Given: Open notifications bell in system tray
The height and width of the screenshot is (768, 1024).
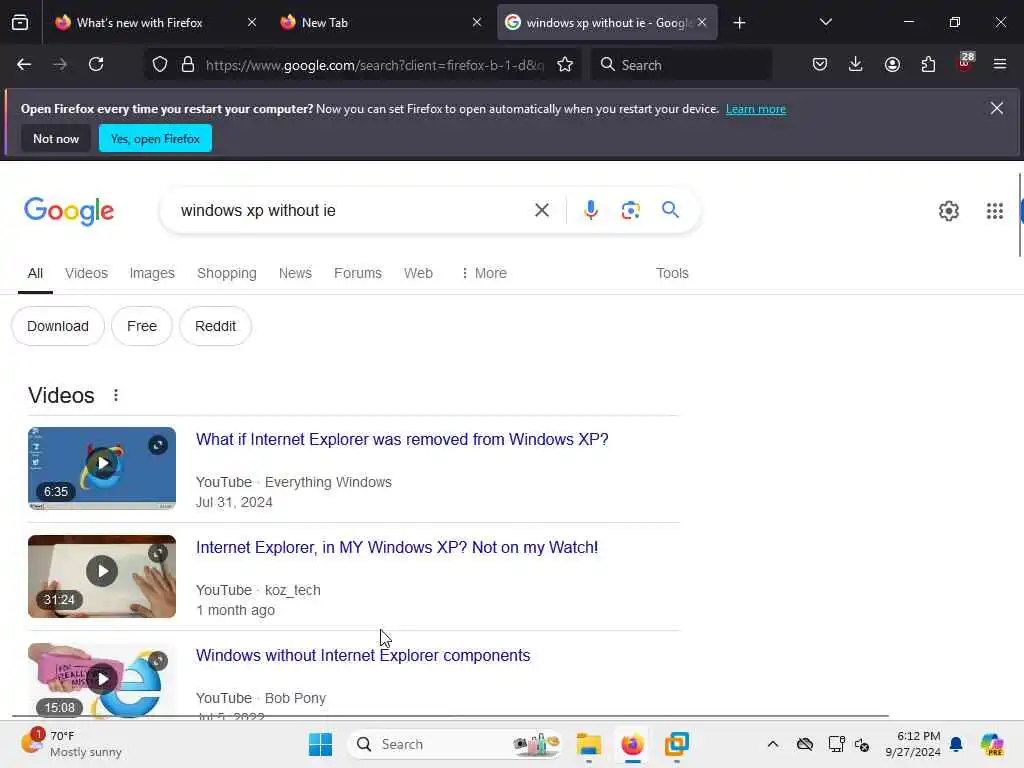Looking at the screenshot, I should point(956,744).
